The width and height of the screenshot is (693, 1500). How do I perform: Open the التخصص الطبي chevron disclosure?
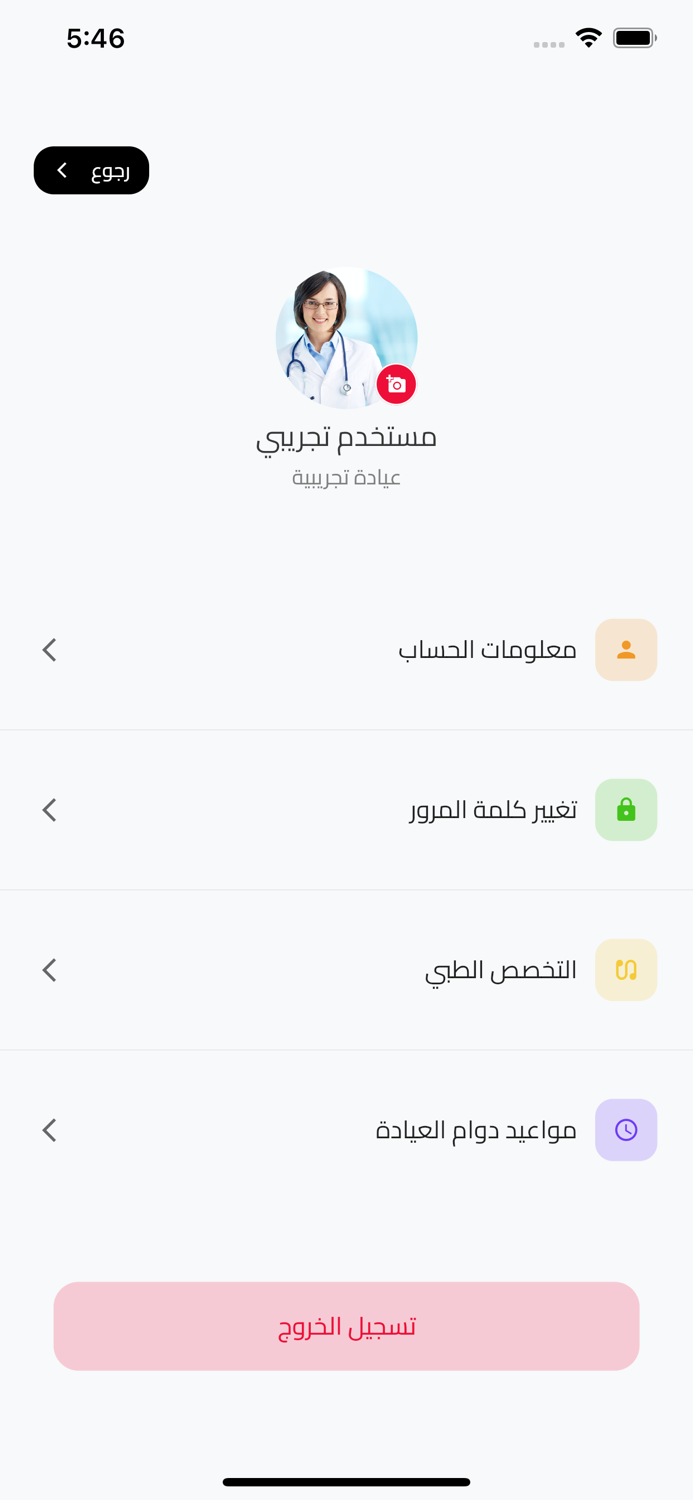49,969
